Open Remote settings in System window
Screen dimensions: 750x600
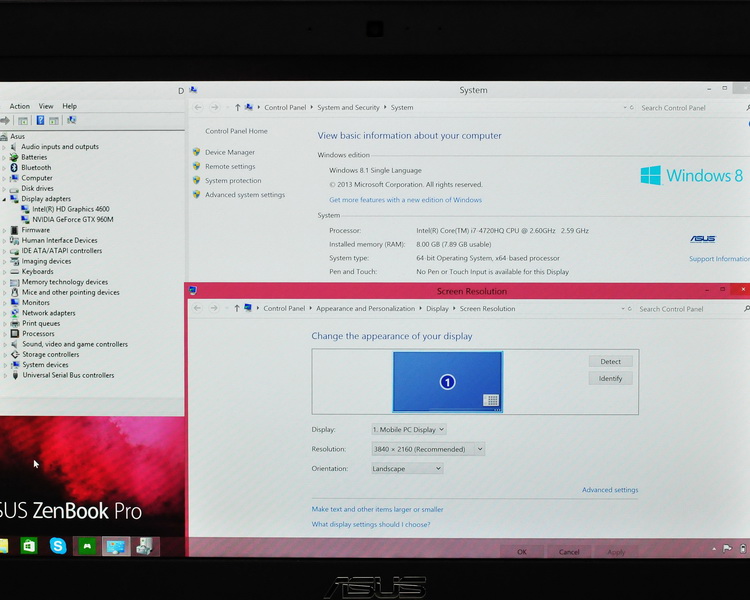[x=230, y=167]
